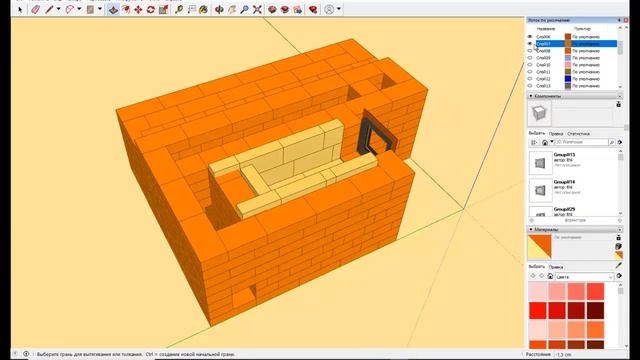Select the Group#14 component thumbnail
Viewport: 640px width, 360px height.
pos(540,190)
